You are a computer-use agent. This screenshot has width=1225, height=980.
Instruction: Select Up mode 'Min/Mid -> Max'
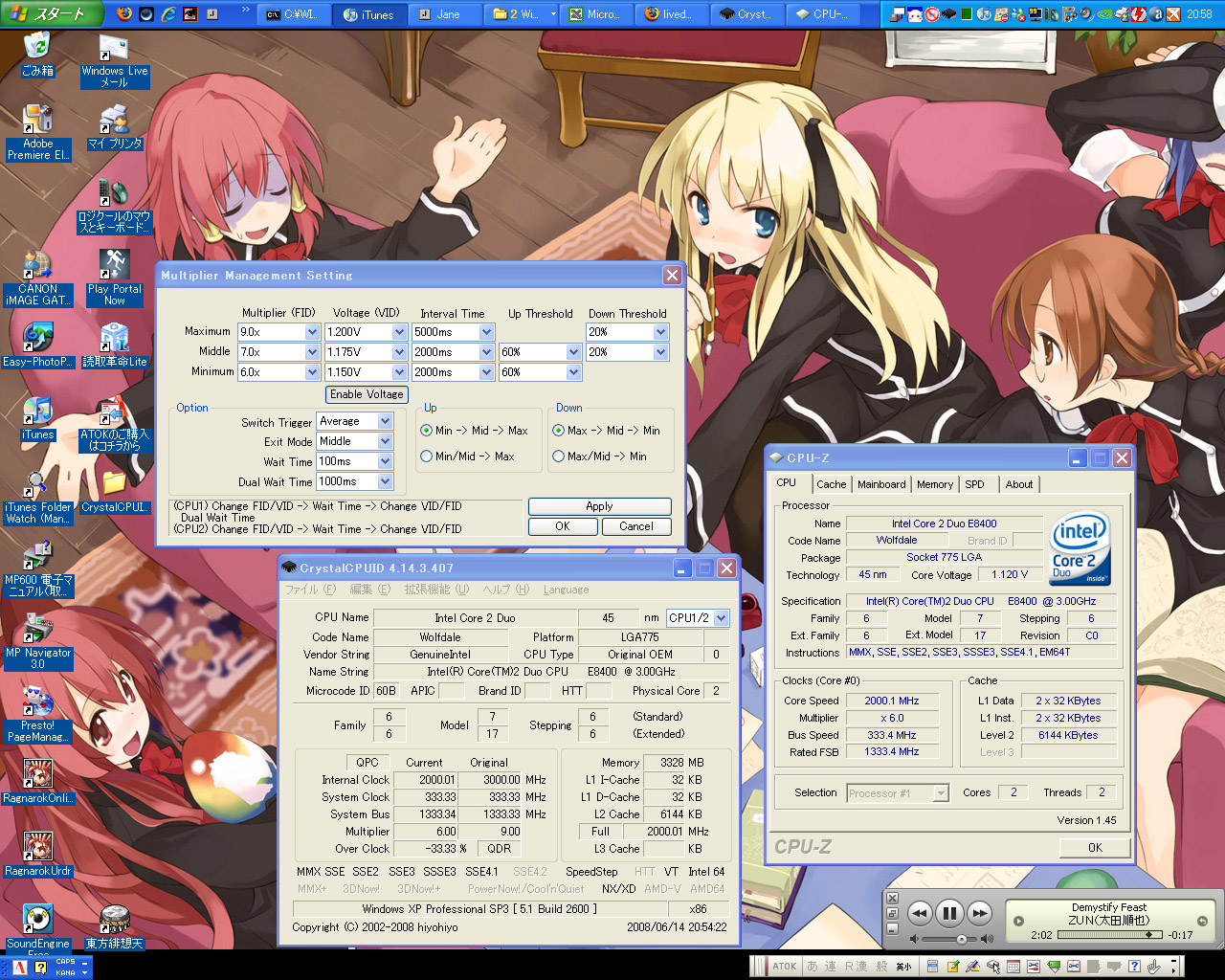426,457
